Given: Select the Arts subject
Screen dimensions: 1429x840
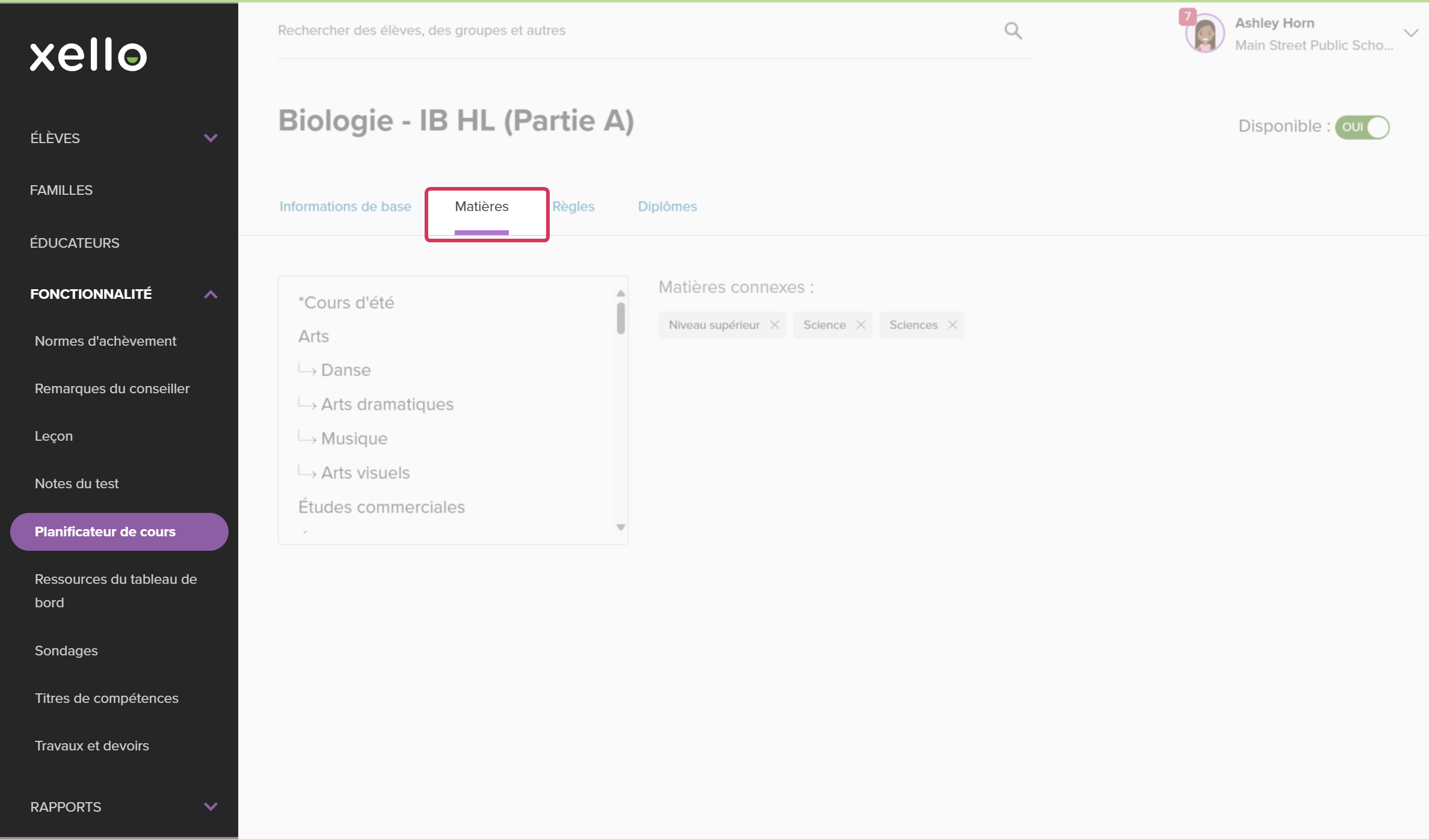Looking at the screenshot, I should [313, 336].
